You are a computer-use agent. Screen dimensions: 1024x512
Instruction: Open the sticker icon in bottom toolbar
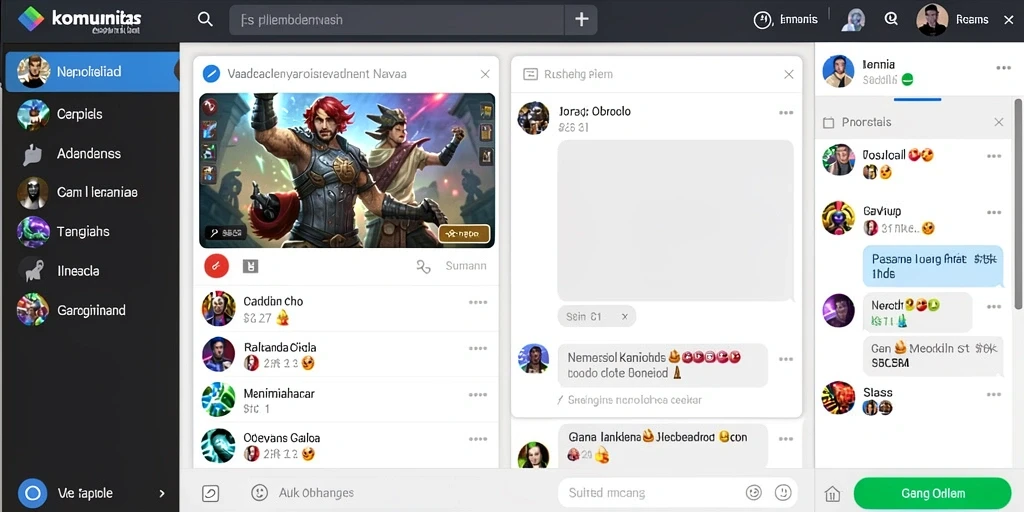[x=210, y=493]
